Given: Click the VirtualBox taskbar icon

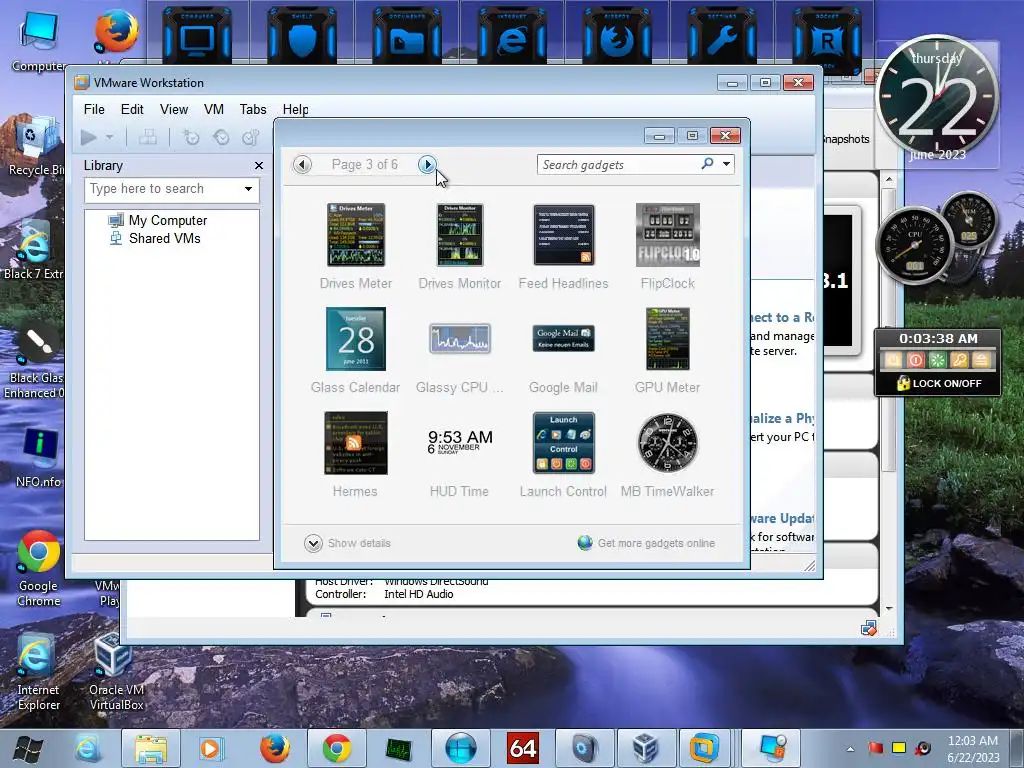Looking at the screenshot, I should point(646,748).
